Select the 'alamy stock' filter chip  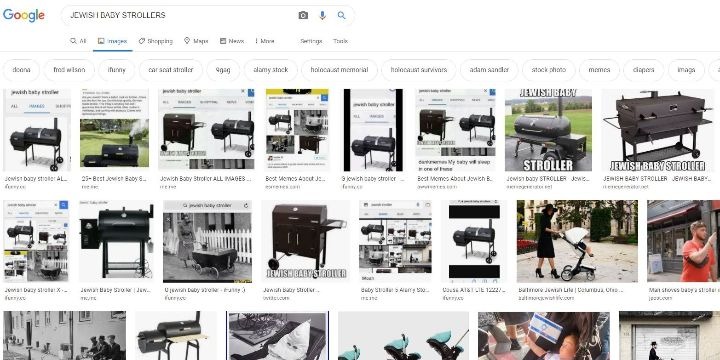pos(271,70)
